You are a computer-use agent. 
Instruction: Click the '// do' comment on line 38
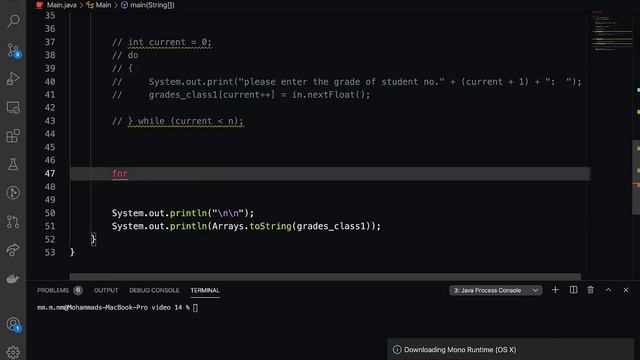click(125, 55)
